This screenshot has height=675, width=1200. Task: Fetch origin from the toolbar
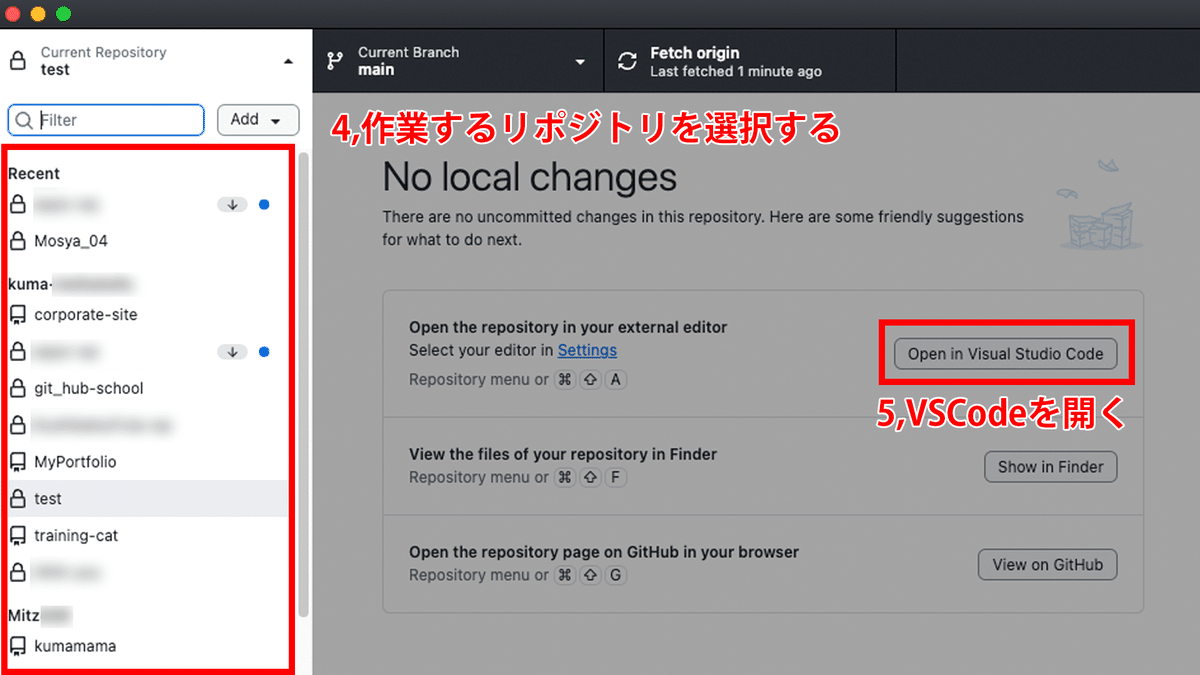pyautogui.click(x=750, y=61)
